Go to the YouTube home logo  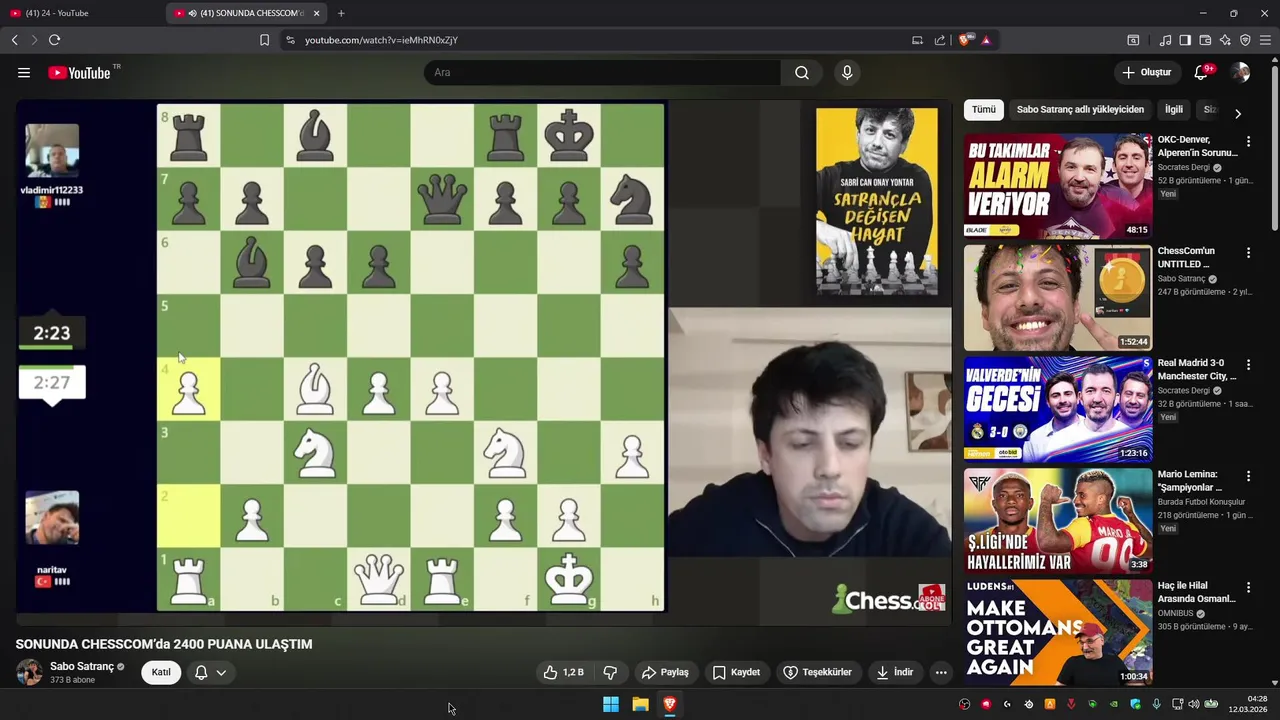pyautogui.click(x=79, y=72)
